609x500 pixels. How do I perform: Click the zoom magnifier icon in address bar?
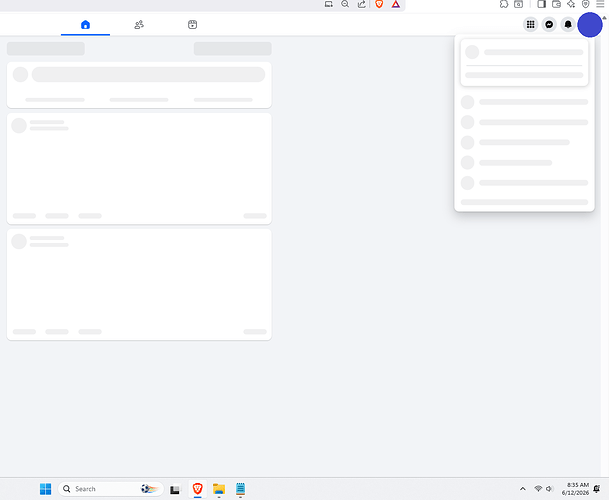[345, 4]
